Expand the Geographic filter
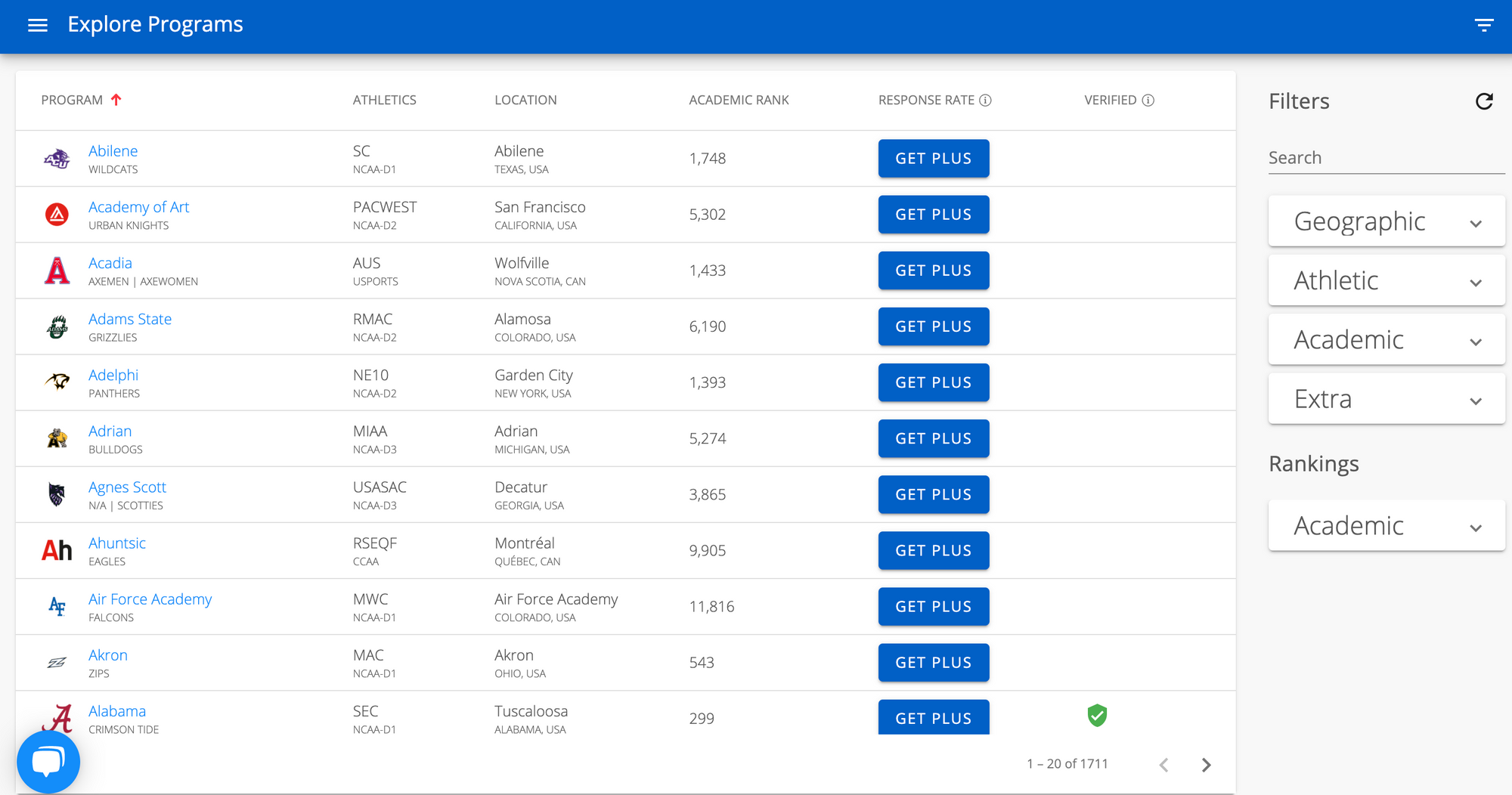This screenshot has width=1512, height=795. click(x=1387, y=221)
